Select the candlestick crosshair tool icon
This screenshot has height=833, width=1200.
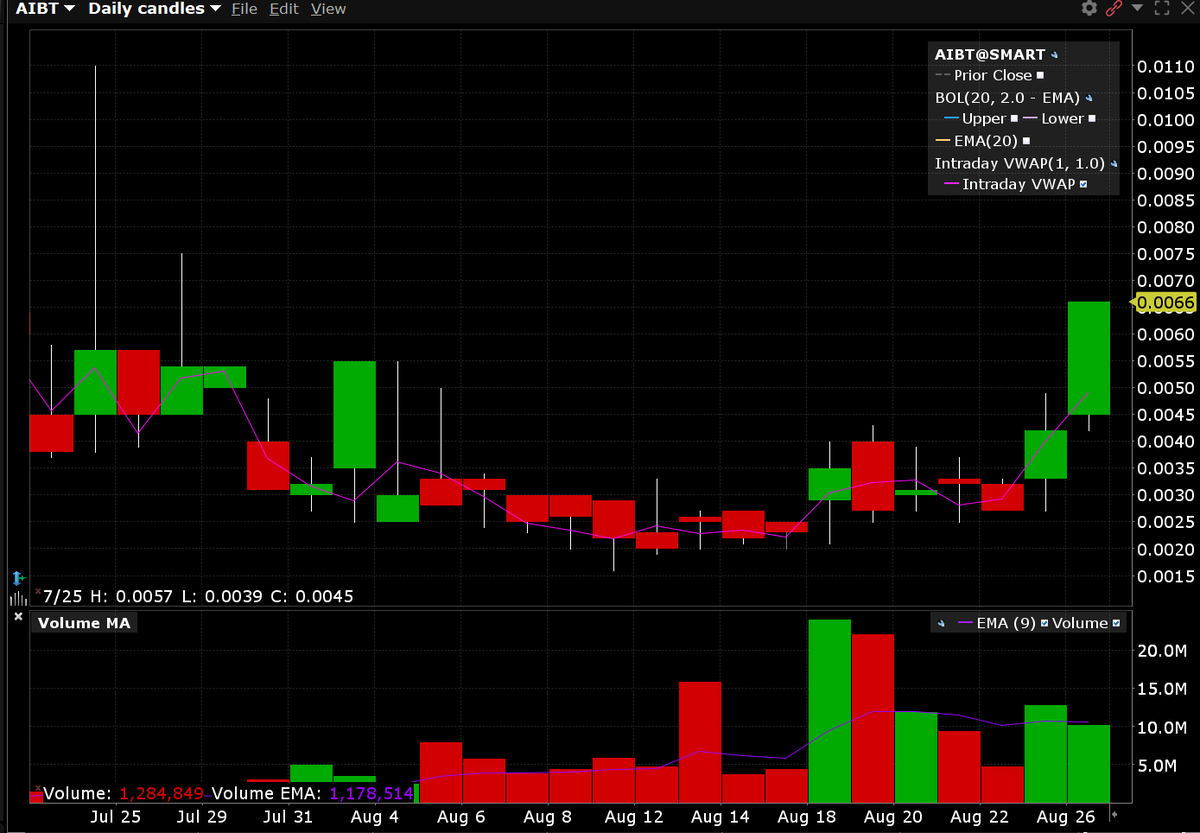tap(18, 578)
